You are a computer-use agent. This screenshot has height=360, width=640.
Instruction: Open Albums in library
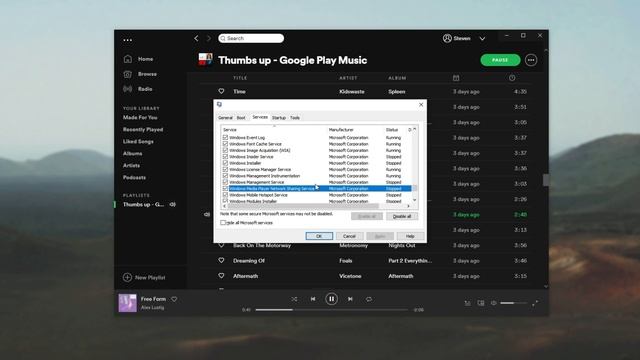tap(133, 153)
